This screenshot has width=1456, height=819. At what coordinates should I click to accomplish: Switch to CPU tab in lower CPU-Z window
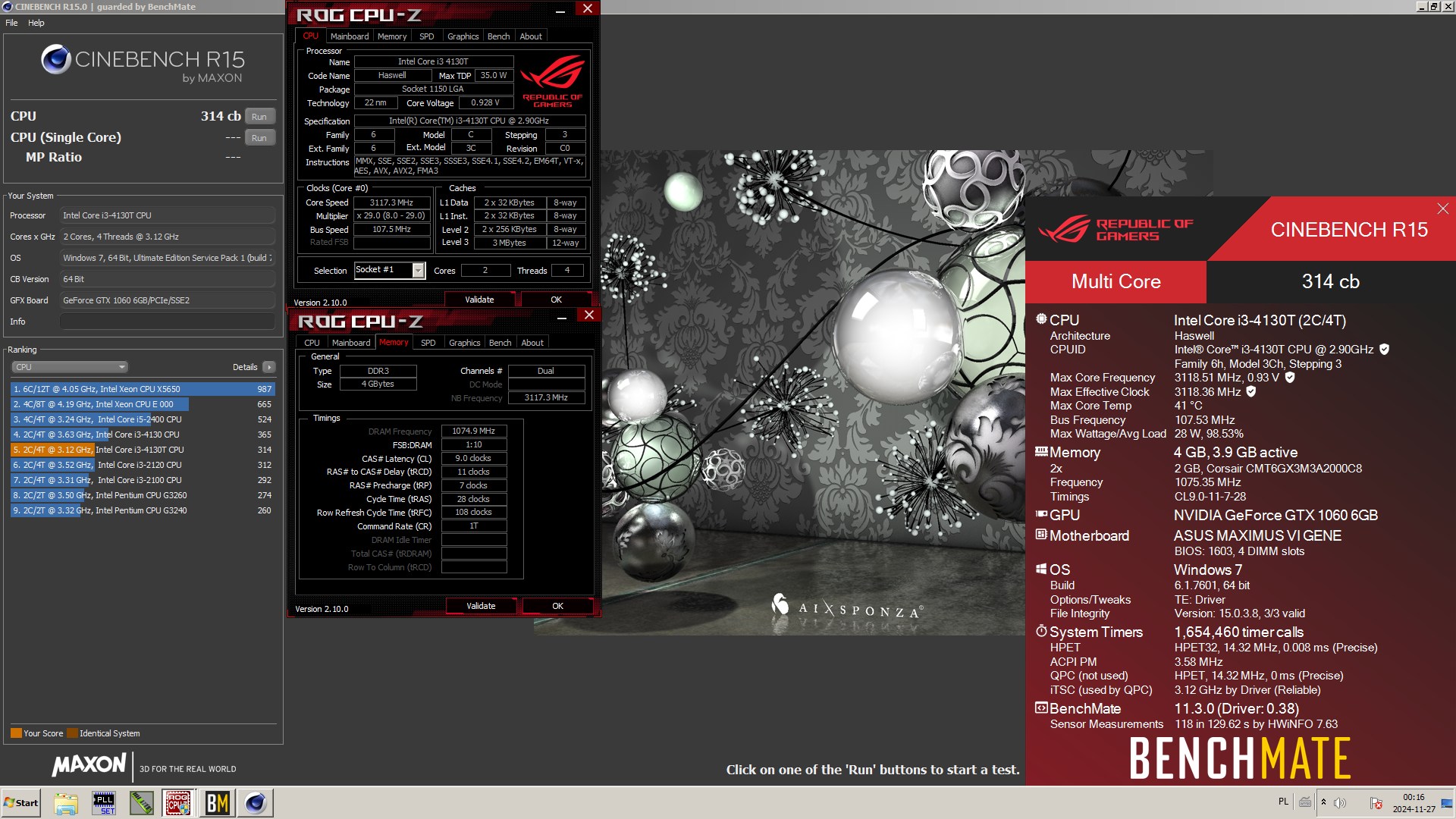[x=312, y=343]
